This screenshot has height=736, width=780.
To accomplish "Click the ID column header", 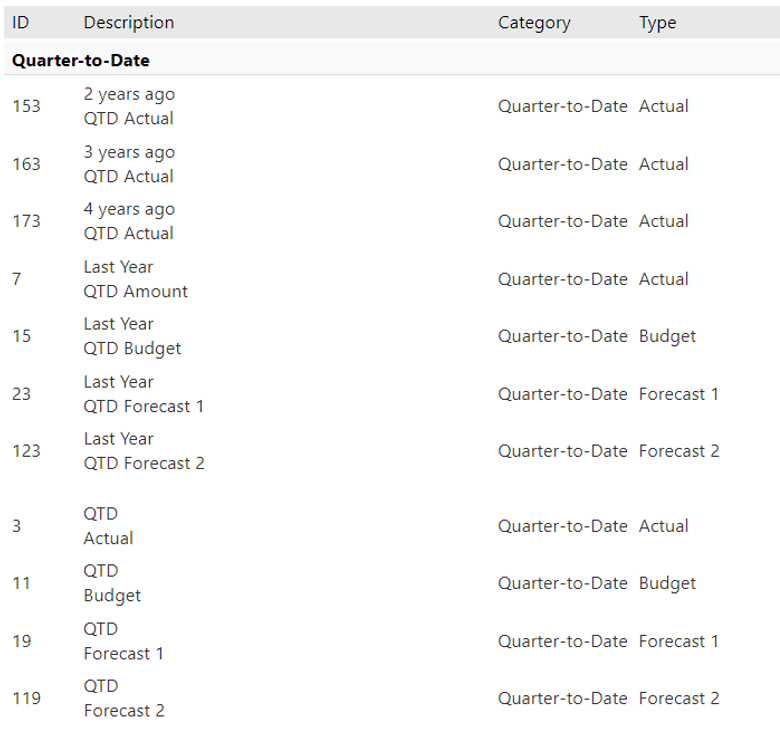I will pyautogui.click(x=20, y=22).
